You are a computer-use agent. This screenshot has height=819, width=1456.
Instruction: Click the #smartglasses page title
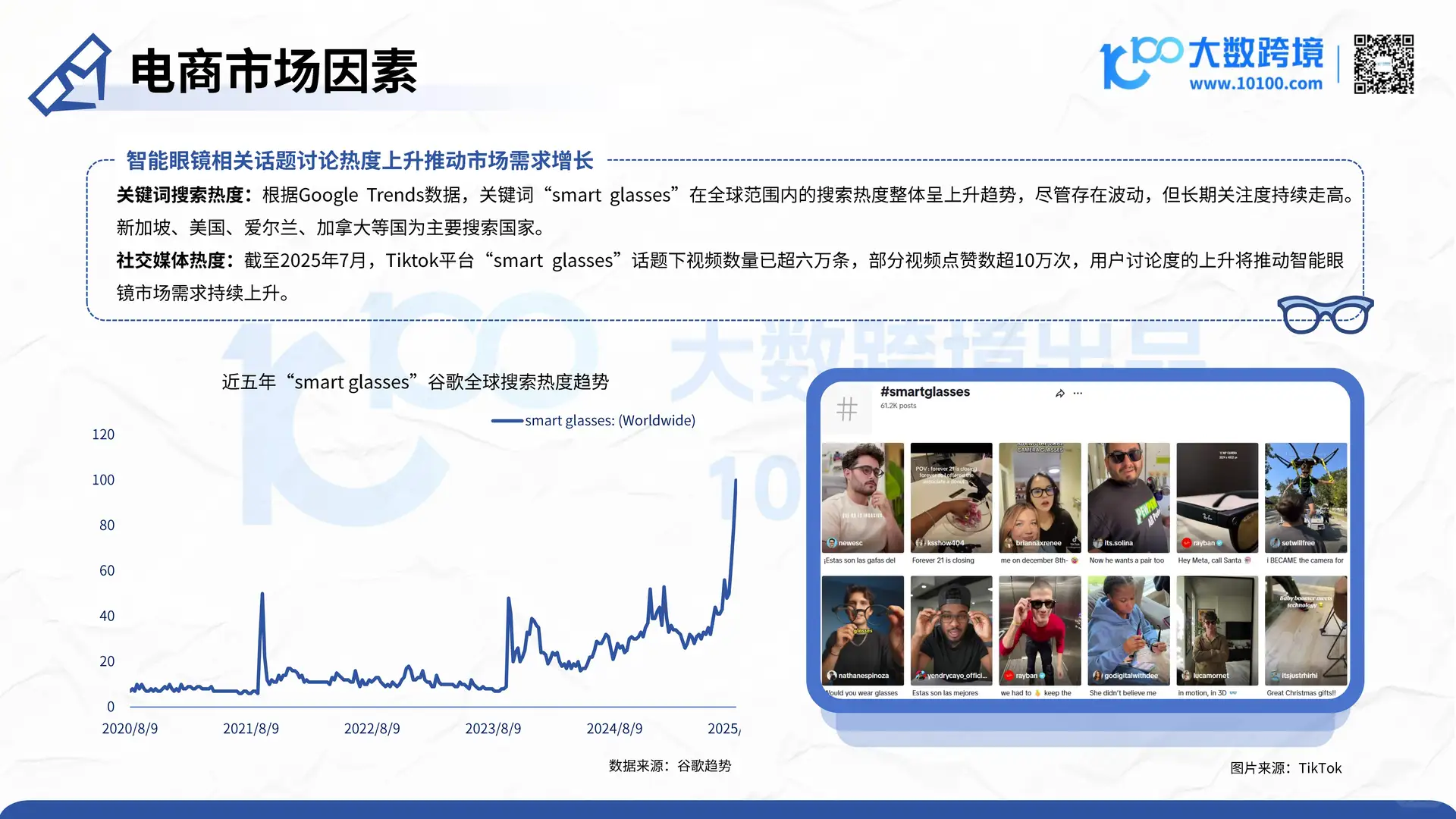[925, 391]
